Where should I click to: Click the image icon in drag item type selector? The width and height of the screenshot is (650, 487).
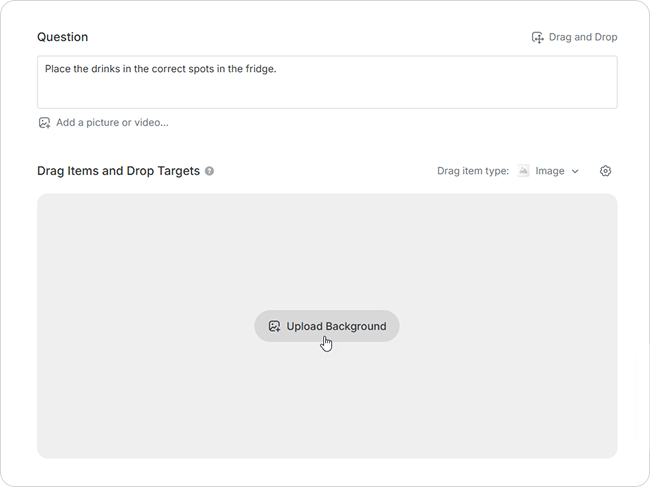[x=524, y=171]
